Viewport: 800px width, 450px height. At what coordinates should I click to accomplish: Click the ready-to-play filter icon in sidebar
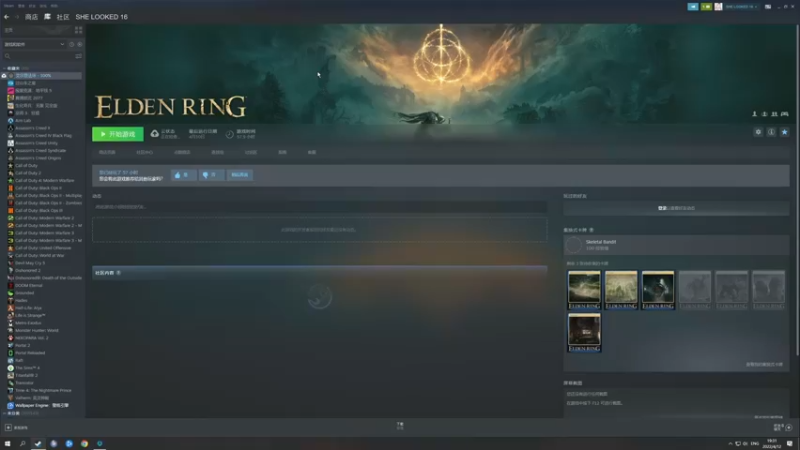pos(80,44)
